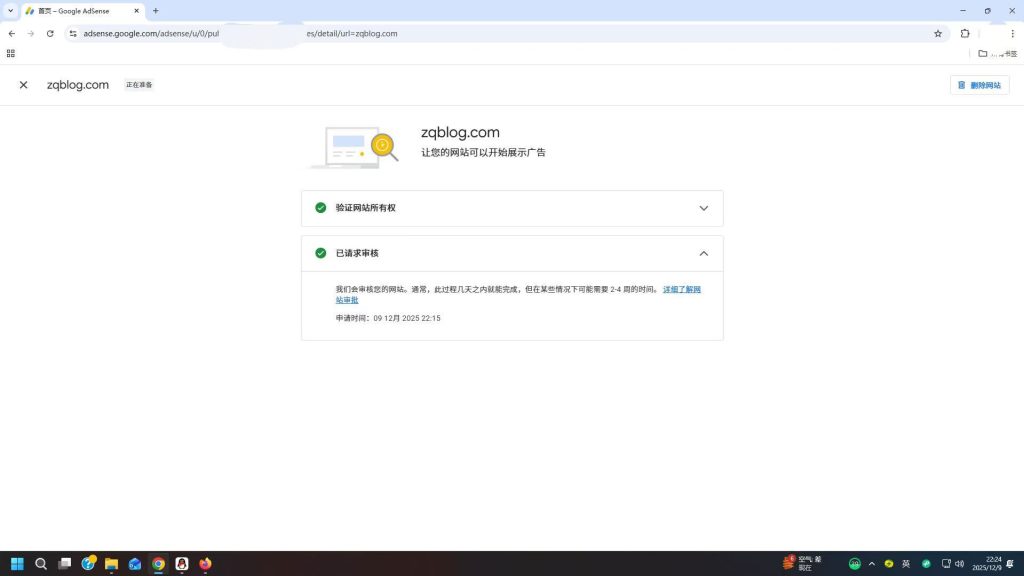The image size is (1024, 576).
Task: Open the bookmarks bar folder icon
Action: coord(983,54)
